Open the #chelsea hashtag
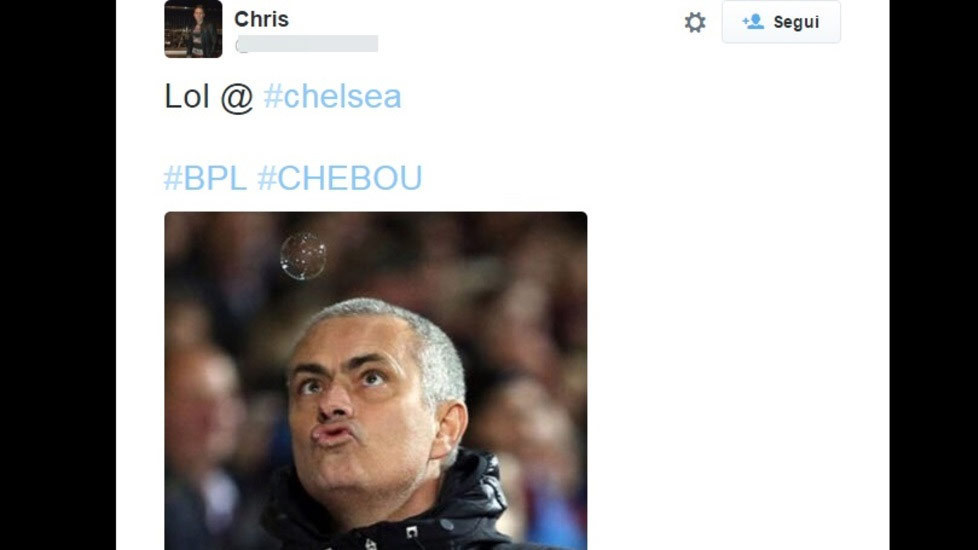 click(332, 97)
